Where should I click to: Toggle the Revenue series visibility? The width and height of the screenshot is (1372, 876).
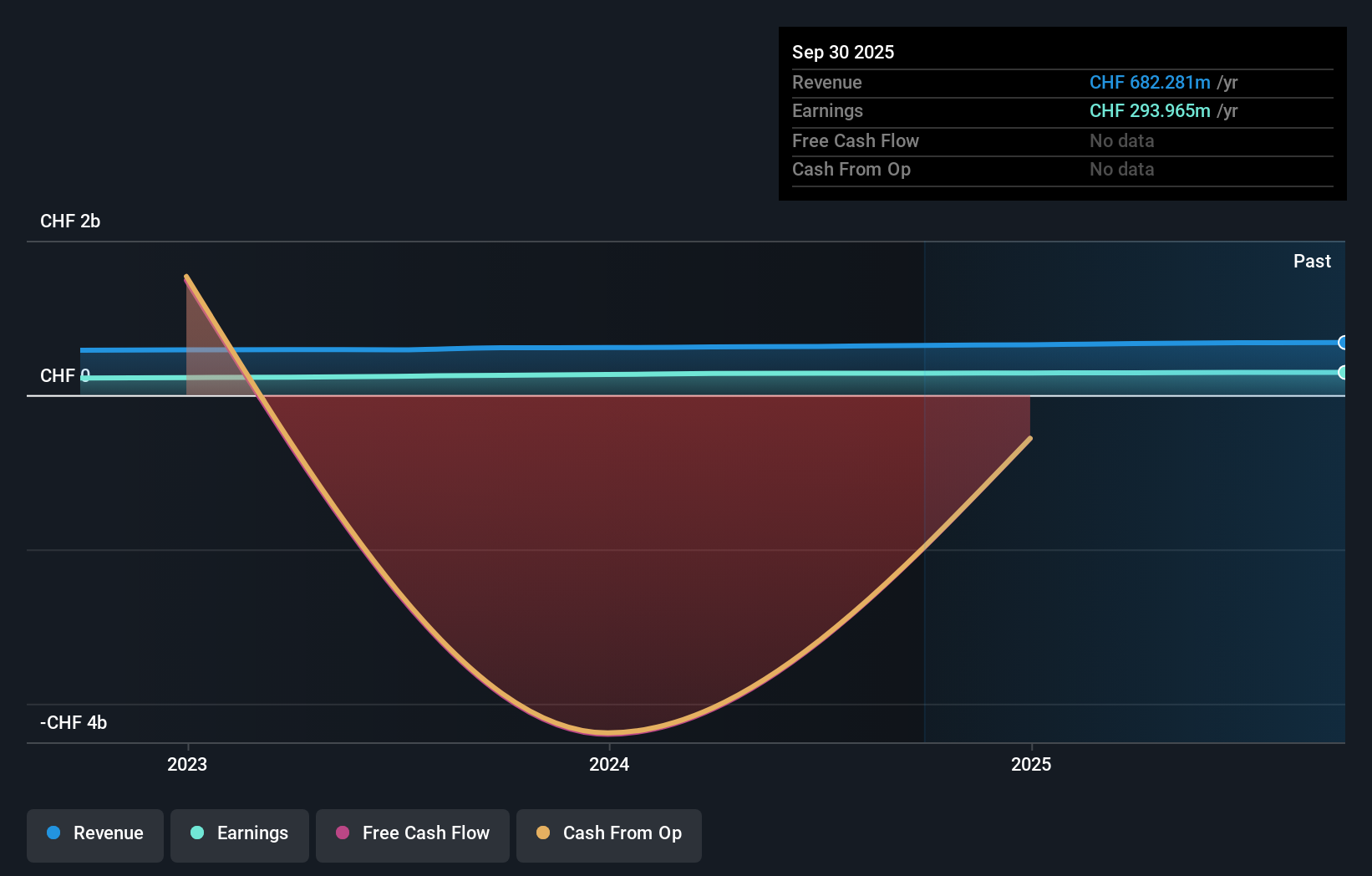[x=94, y=833]
